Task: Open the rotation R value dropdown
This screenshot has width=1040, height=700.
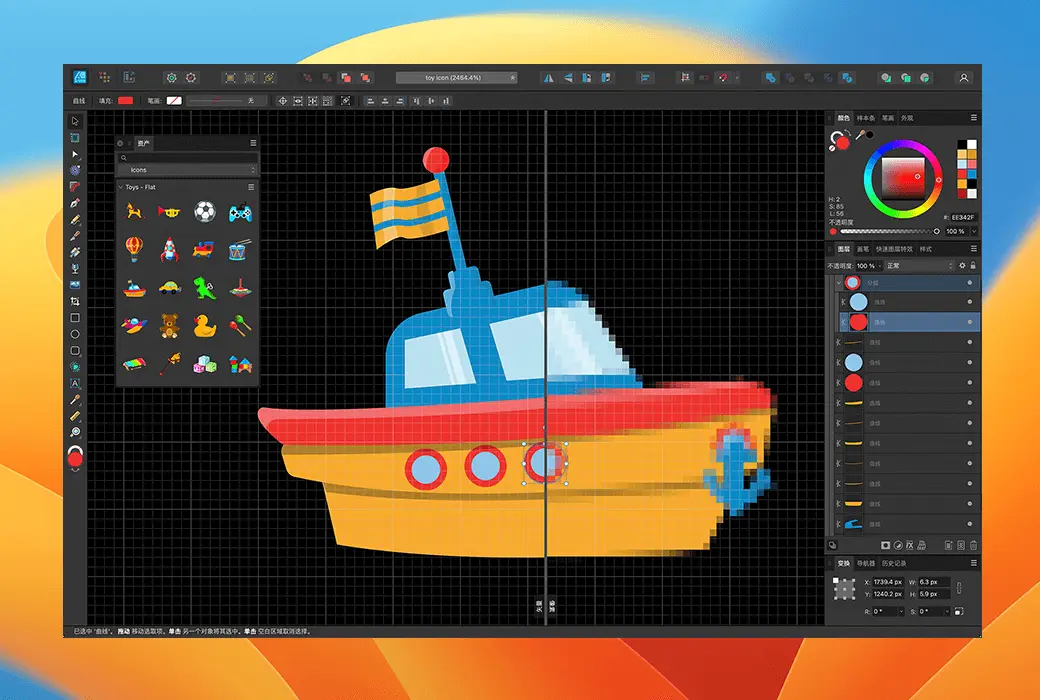Action: pyautogui.click(x=901, y=611)
